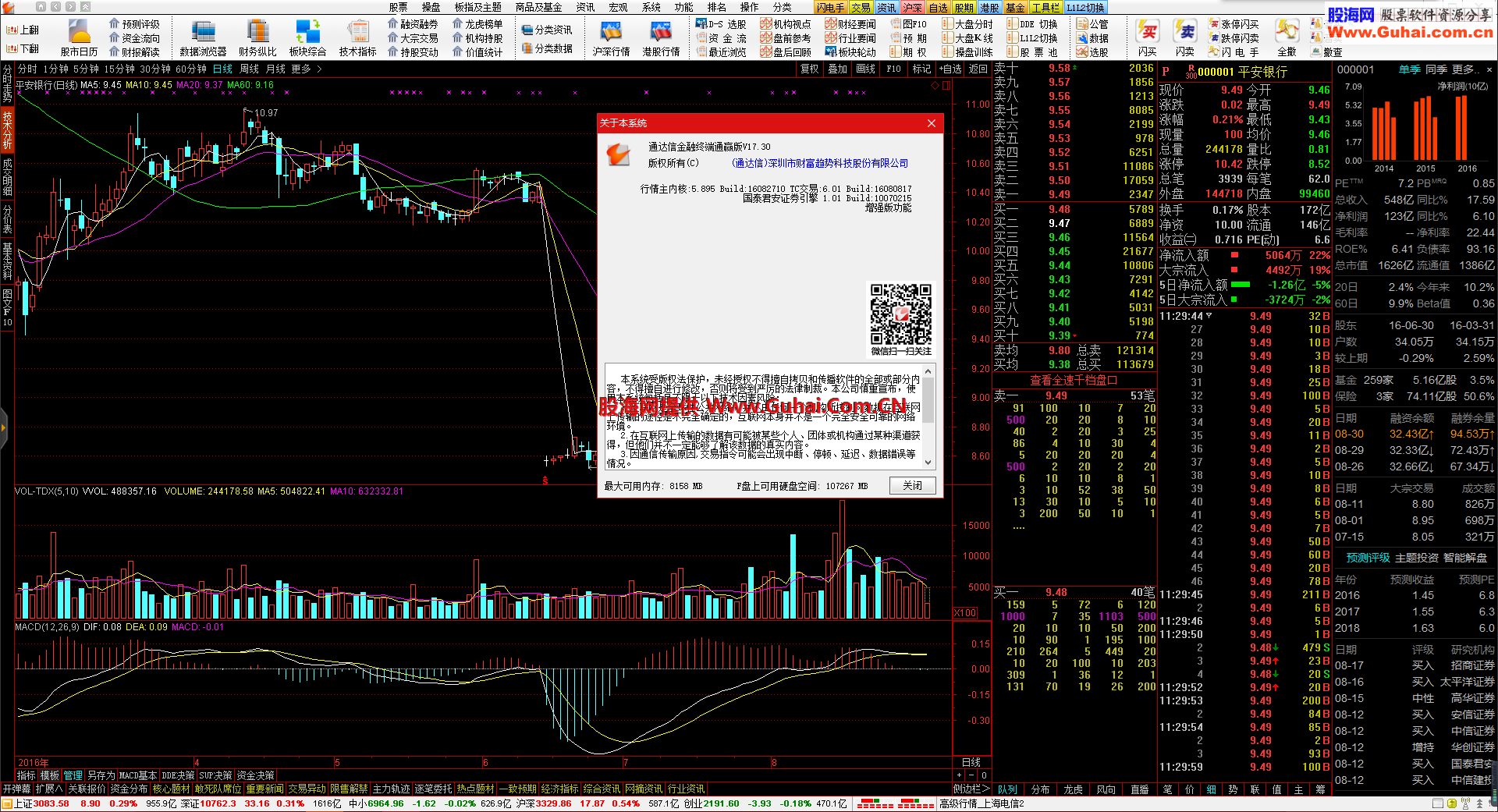Viewport: 1498px width, 812px height.
Task: Click the 开弹幕 button on the bottom bar
Action: (x=16, y=789)
